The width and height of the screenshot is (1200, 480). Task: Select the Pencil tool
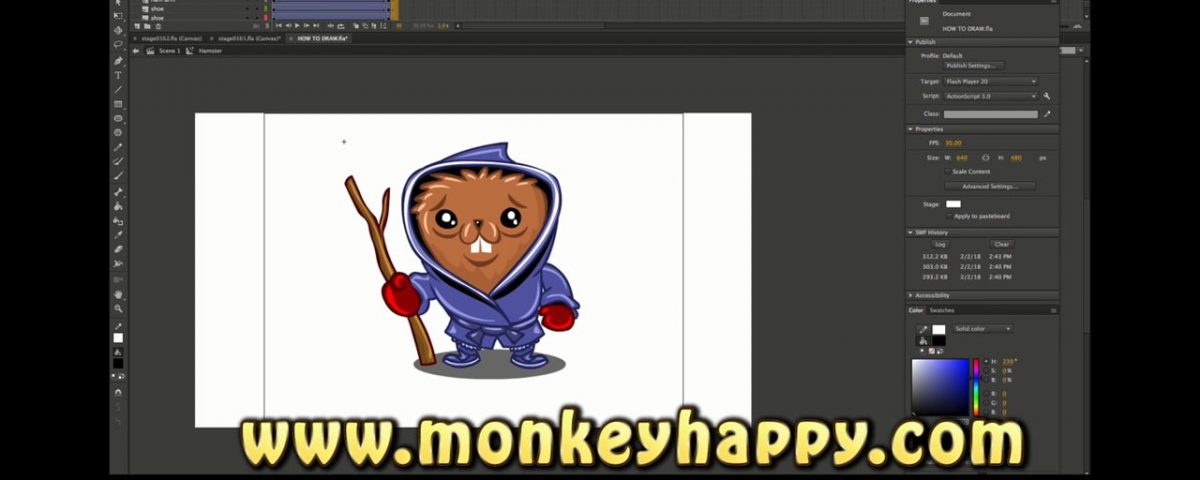118,147
